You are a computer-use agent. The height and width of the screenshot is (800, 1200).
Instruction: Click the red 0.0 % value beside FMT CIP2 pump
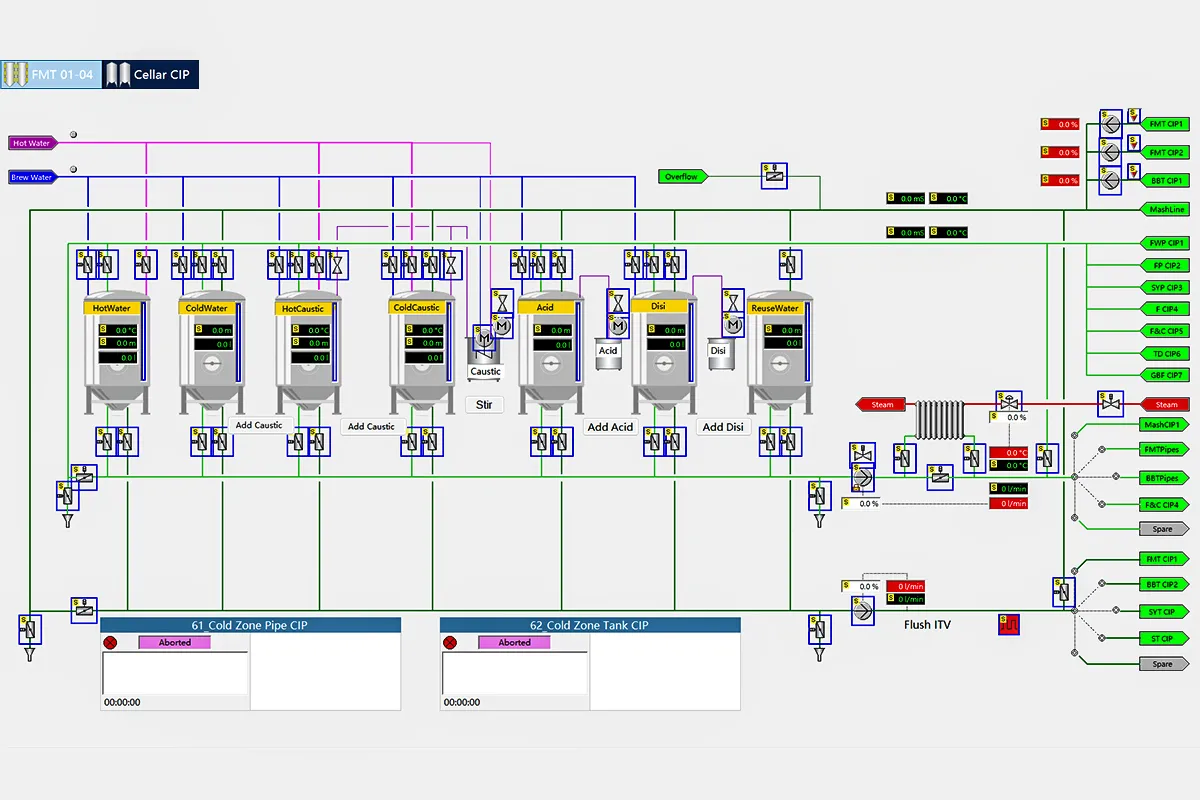(x=1060, y=152)
